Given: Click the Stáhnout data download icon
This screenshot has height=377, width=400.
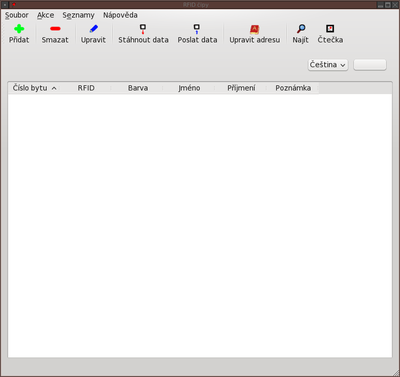Looking at the screenshot, I should (143, 29).
